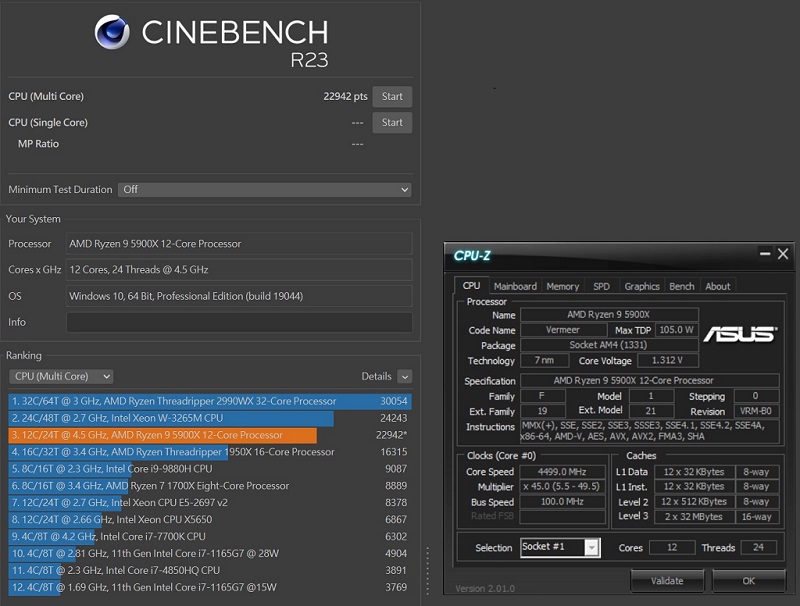800x606 pixels.
Task: Switch to the Memory tab in CPU-Z
Action: (x=563, y=286)
